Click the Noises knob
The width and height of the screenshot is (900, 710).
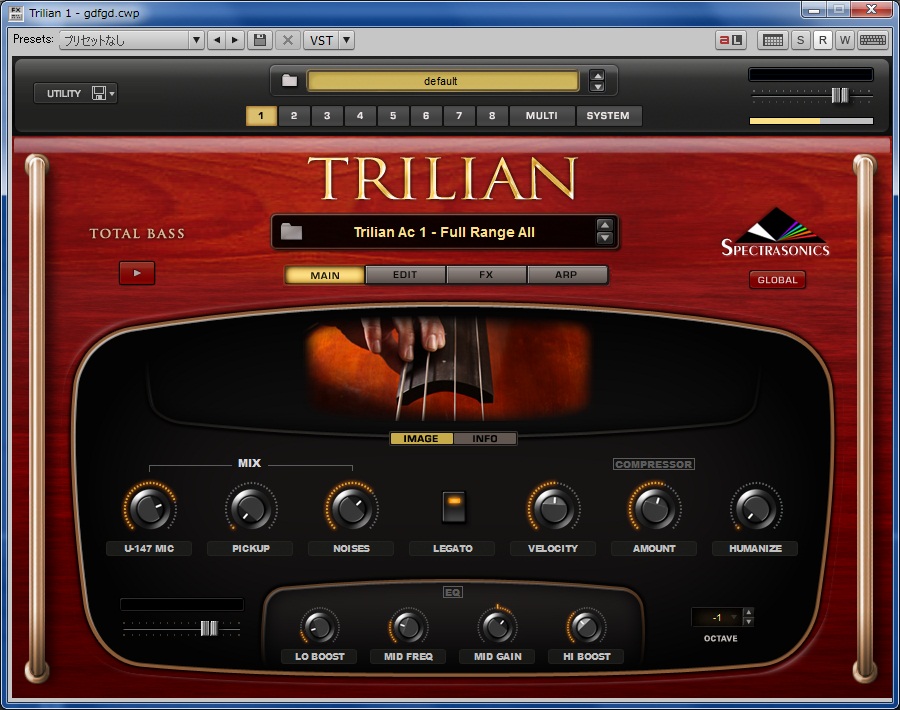tap(352, 508)
